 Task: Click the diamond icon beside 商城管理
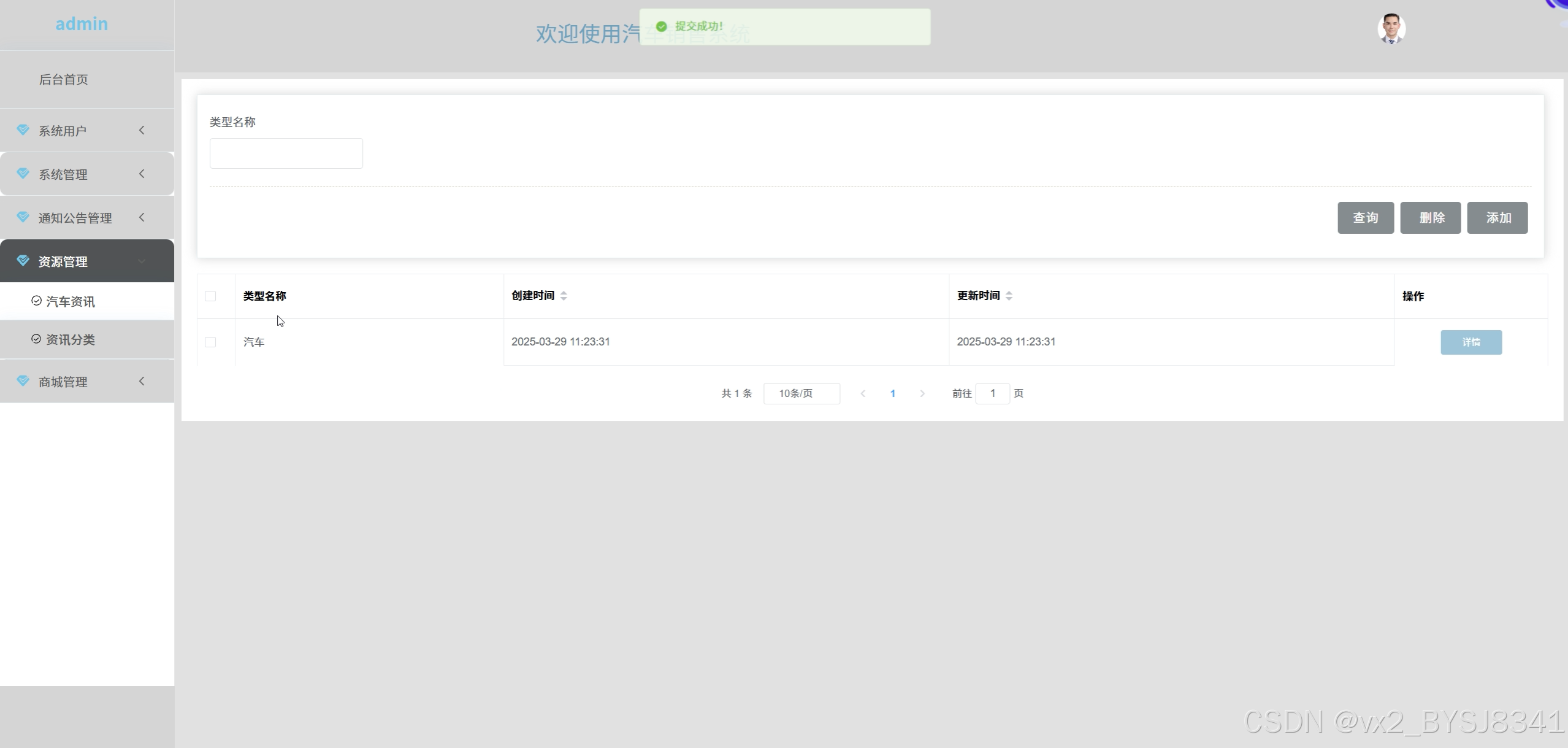coord(23,381)
